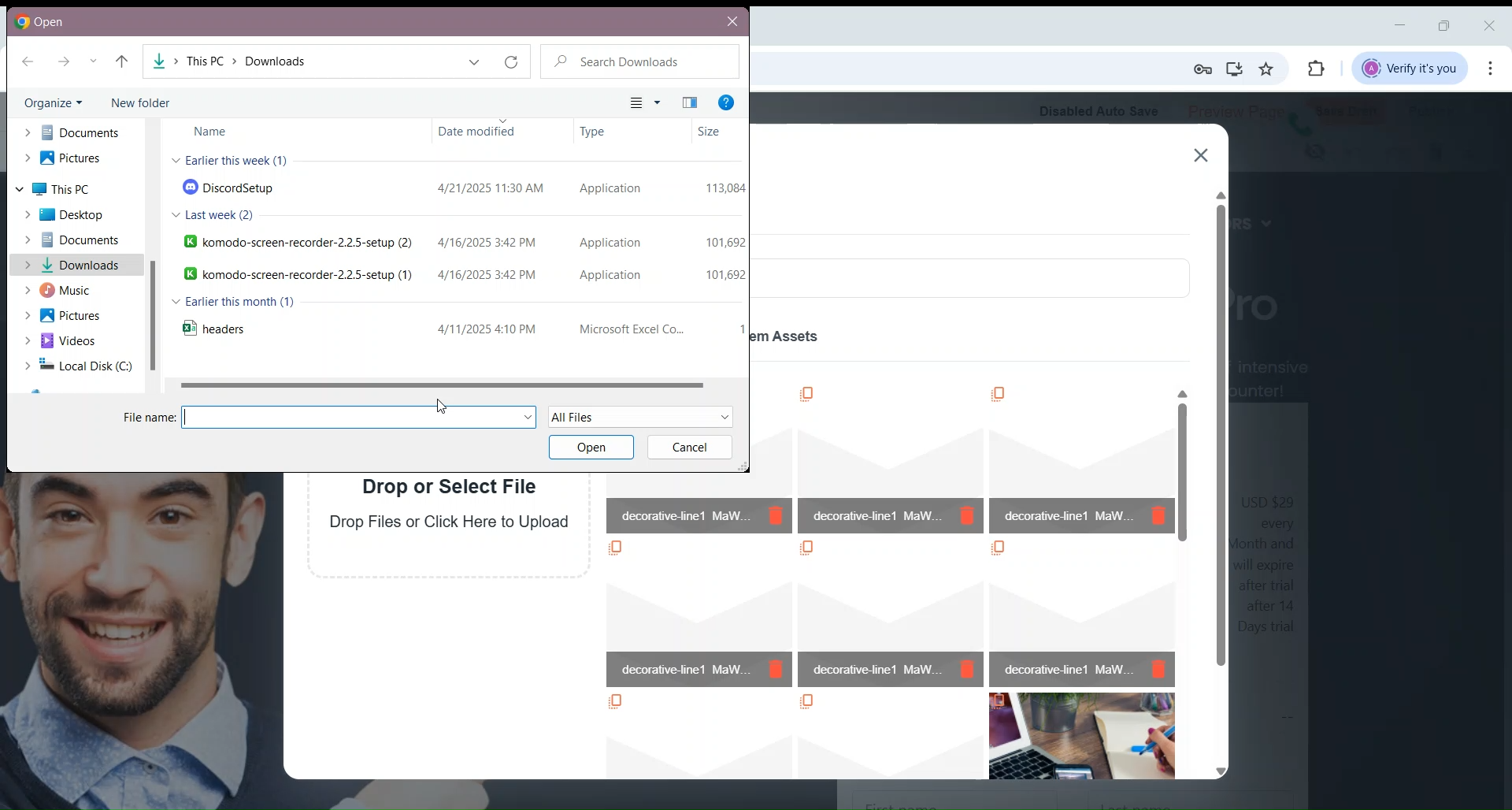Open the Organize menu
Screen dimensions: 1512x810
[53, 103]
